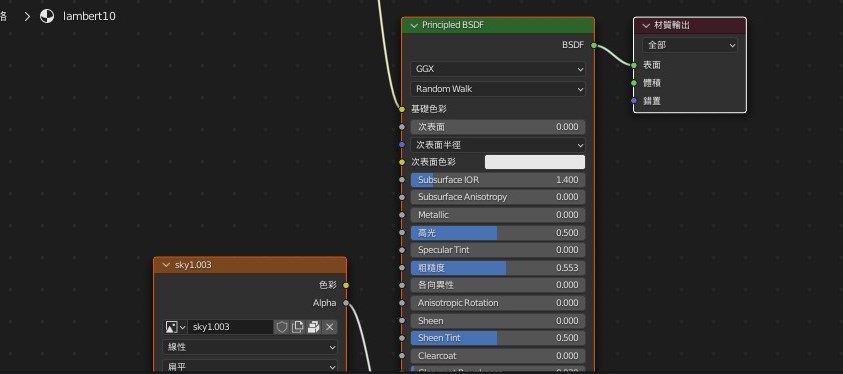Click the lambert10 material sphere icon

[x=47, y=16]
